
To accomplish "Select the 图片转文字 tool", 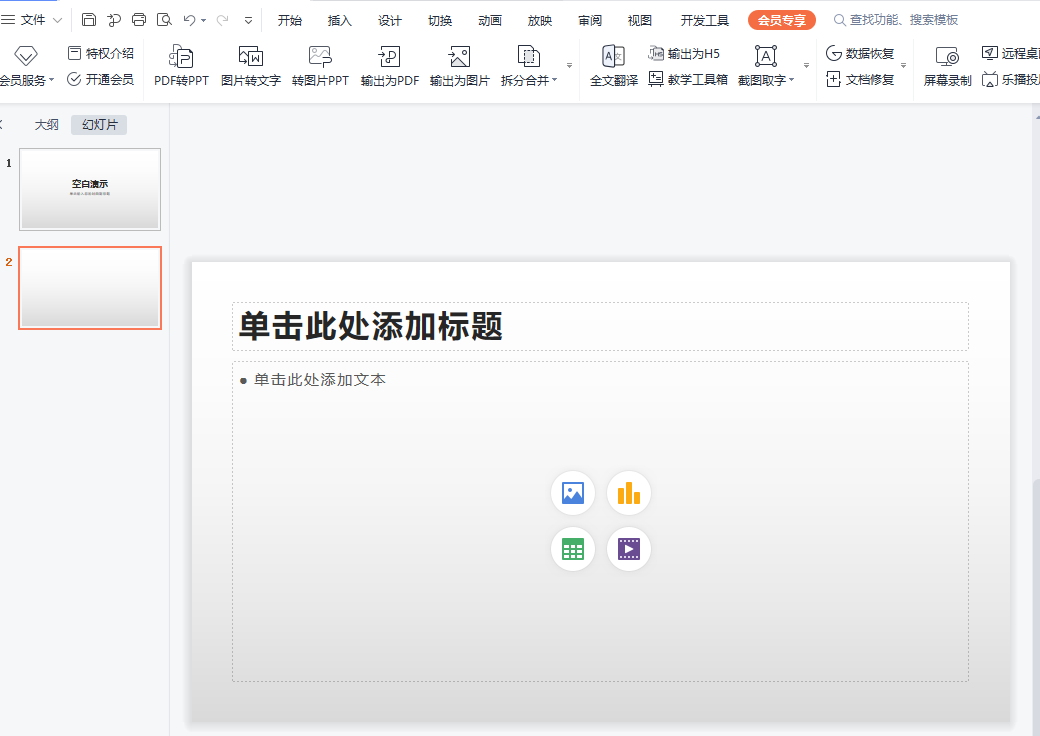I will tap(251, 65).
